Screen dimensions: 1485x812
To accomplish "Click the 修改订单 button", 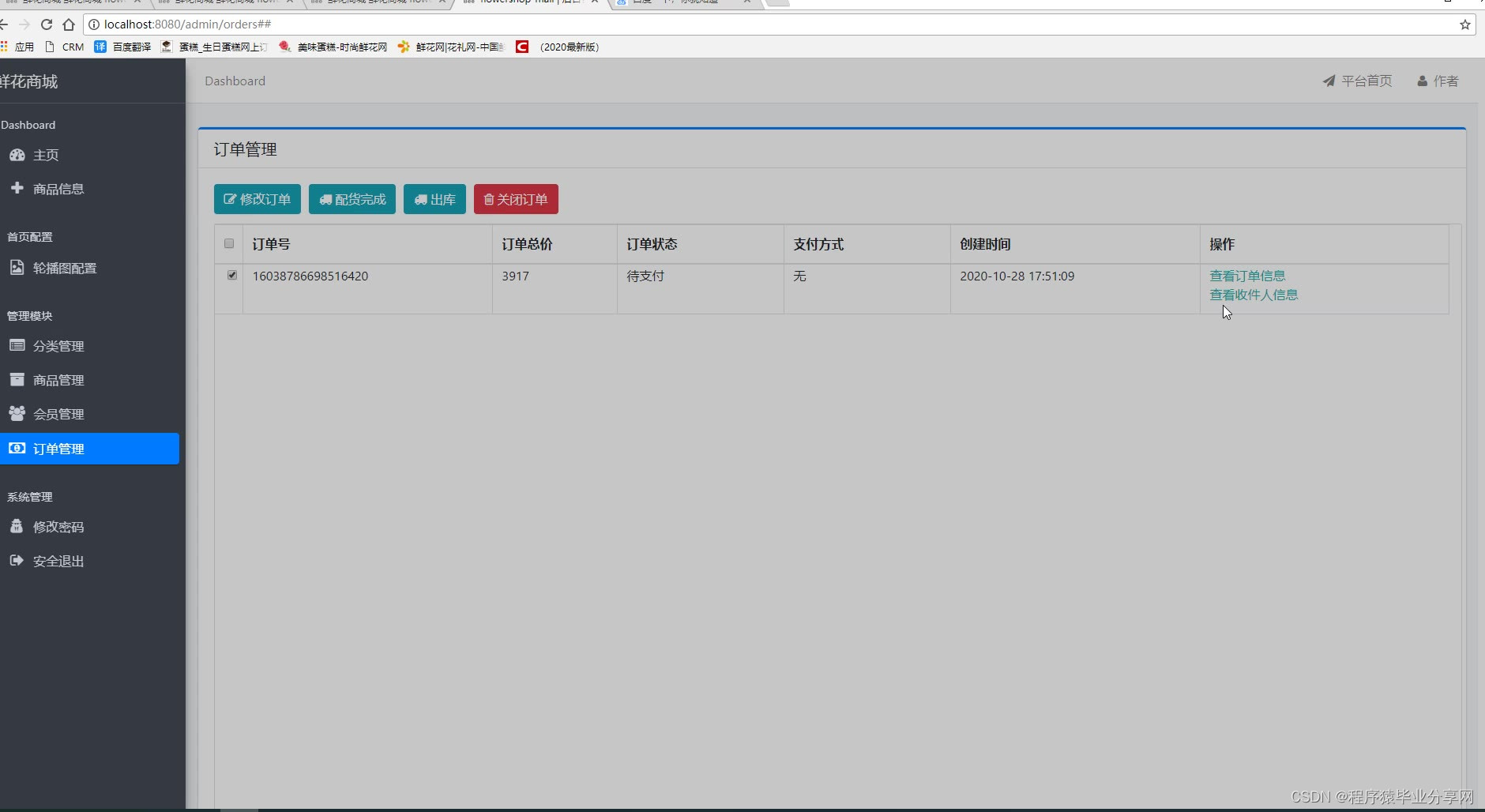I will pos(258,199).
